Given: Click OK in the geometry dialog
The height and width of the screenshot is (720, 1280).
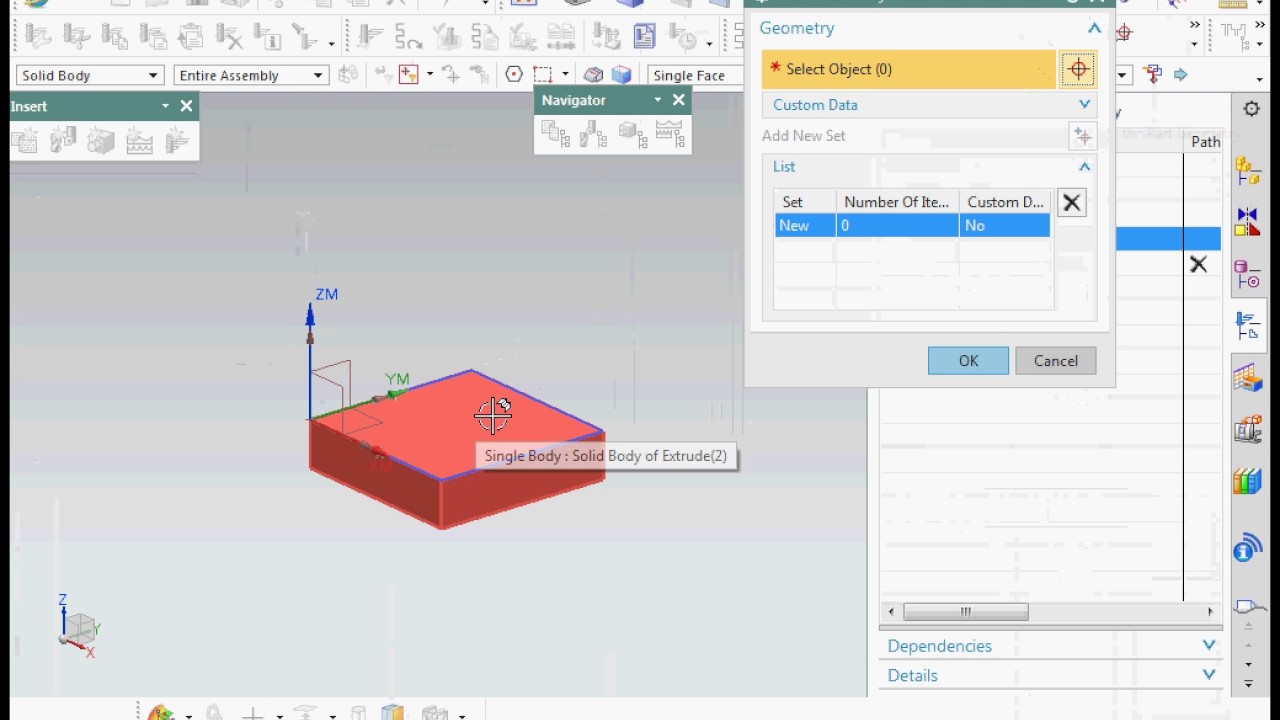Looking at the screenshot, I should [968, 361].
